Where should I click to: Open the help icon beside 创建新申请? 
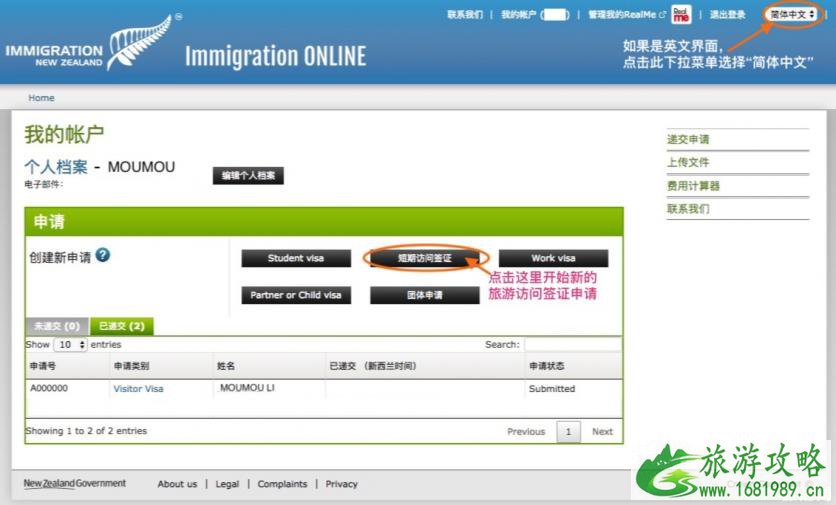point(102,255)
